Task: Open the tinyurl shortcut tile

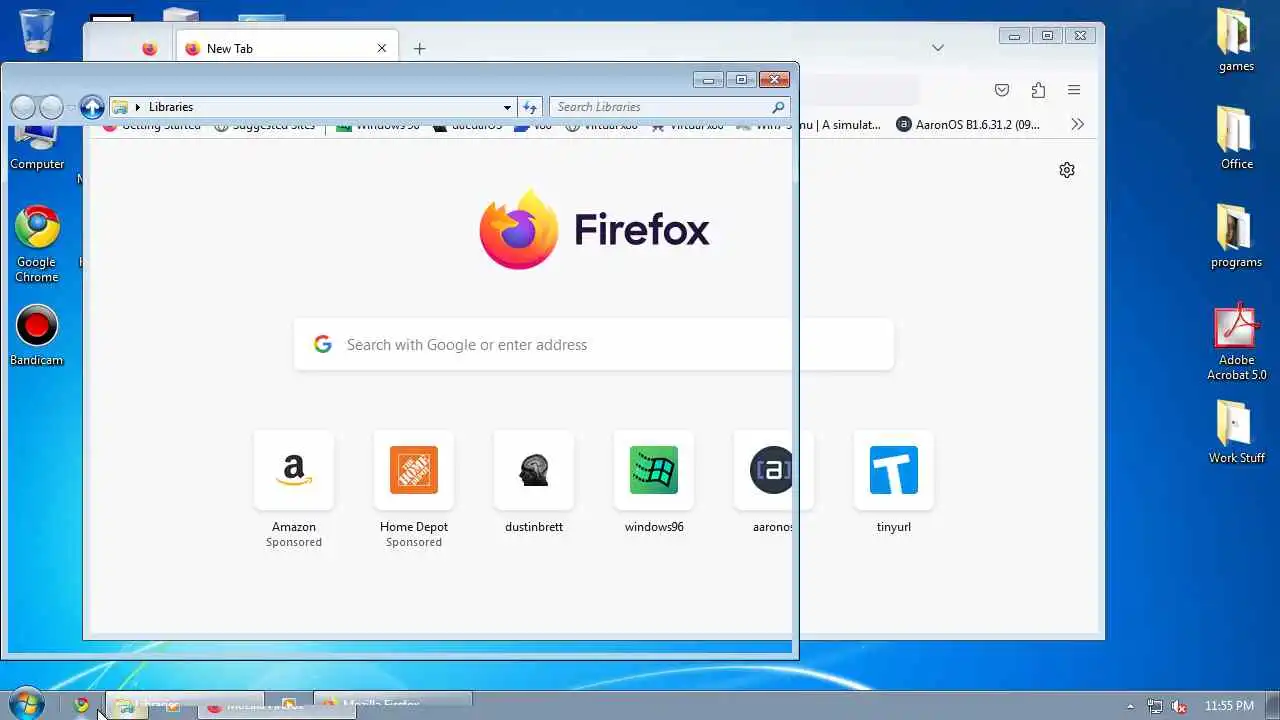Action: coord(894,470)
